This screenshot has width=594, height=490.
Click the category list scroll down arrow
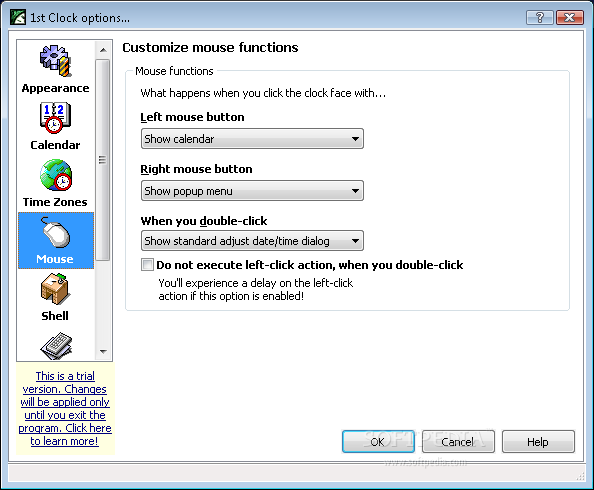click(x=103, y=351)
